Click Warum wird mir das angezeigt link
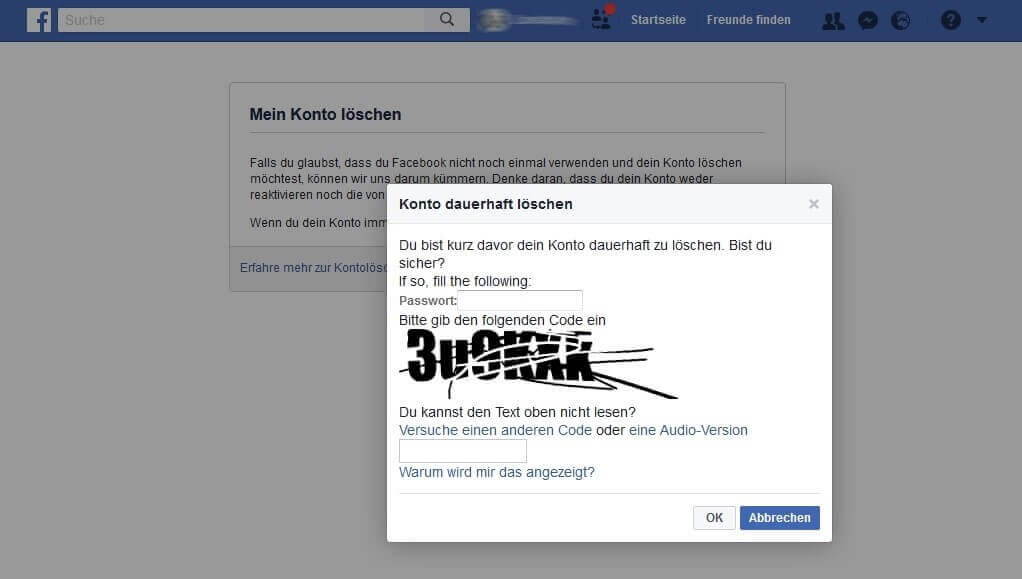This screenshot has width=1022, height=579. [497, 472]
